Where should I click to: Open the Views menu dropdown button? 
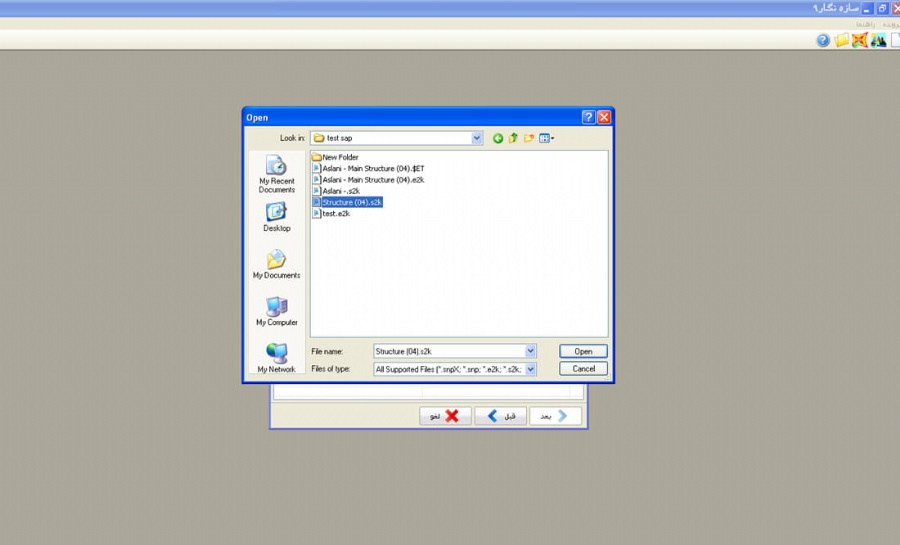[547, 138]
